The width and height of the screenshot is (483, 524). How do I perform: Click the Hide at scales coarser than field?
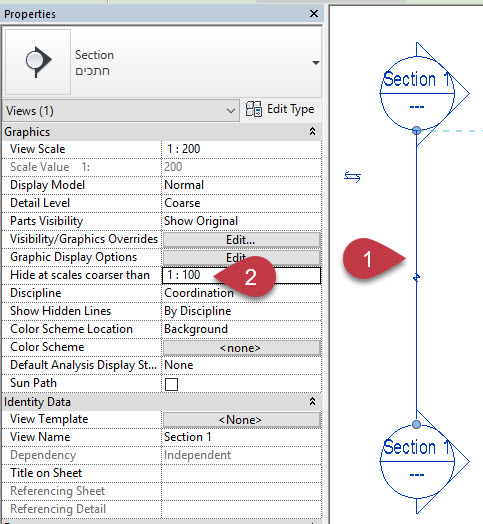(241, 275)
